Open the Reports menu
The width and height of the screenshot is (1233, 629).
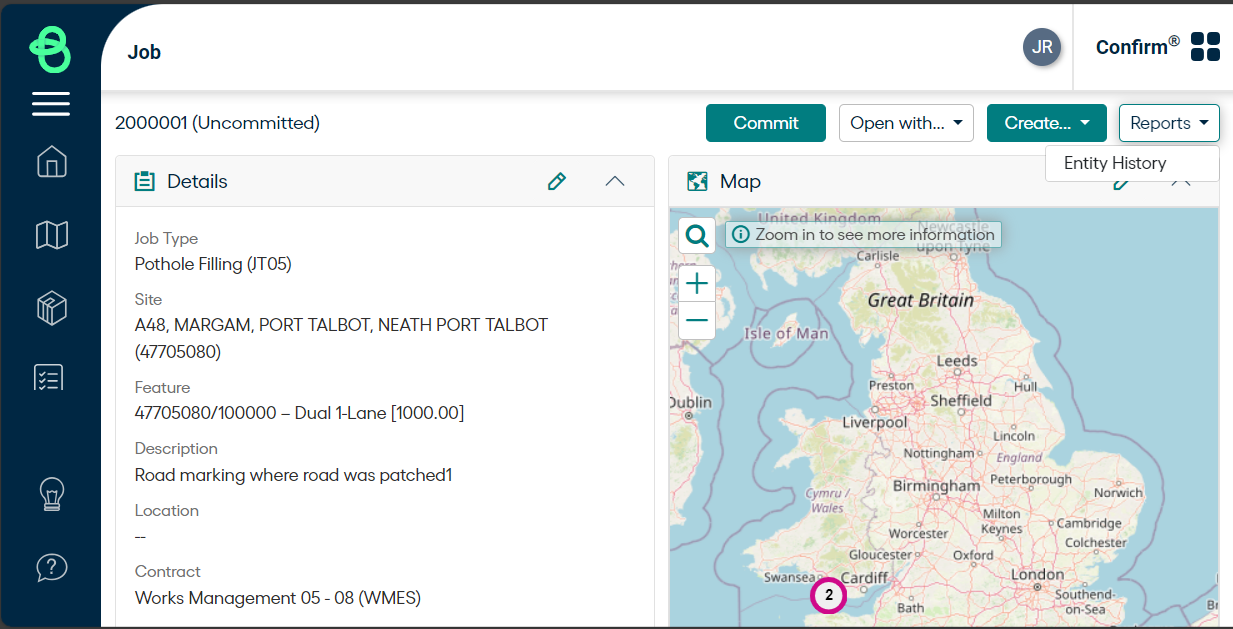pos(1168,123)
